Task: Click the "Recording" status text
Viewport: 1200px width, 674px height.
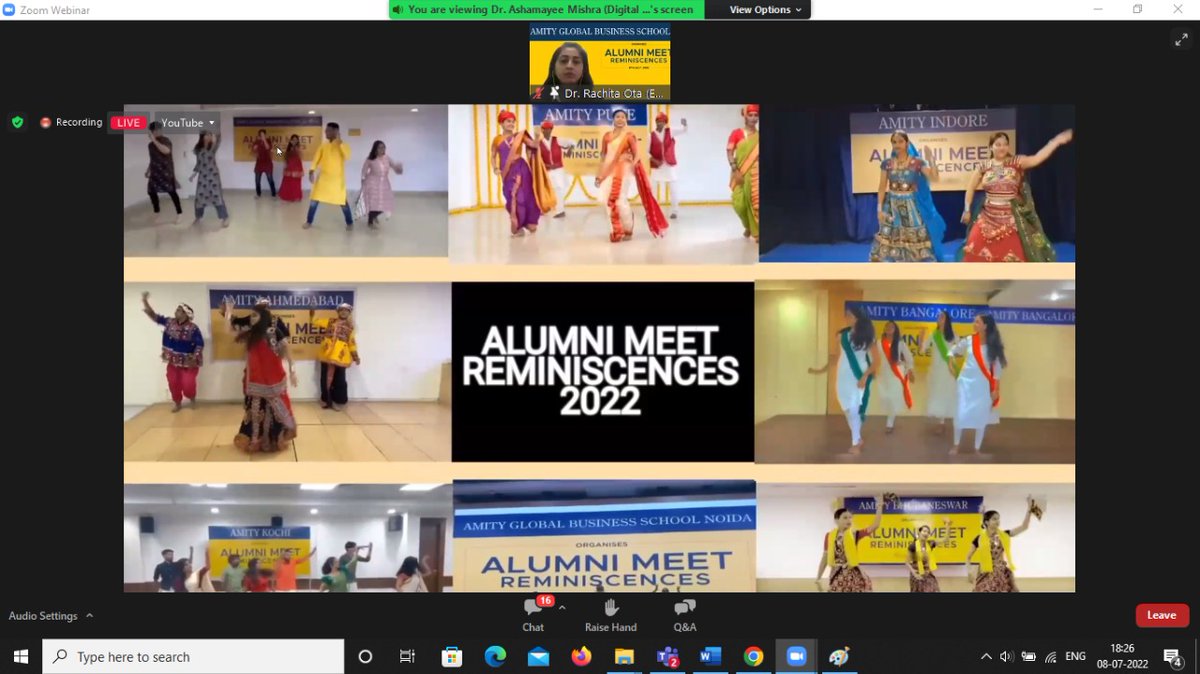Action: (x=79, y=123)
